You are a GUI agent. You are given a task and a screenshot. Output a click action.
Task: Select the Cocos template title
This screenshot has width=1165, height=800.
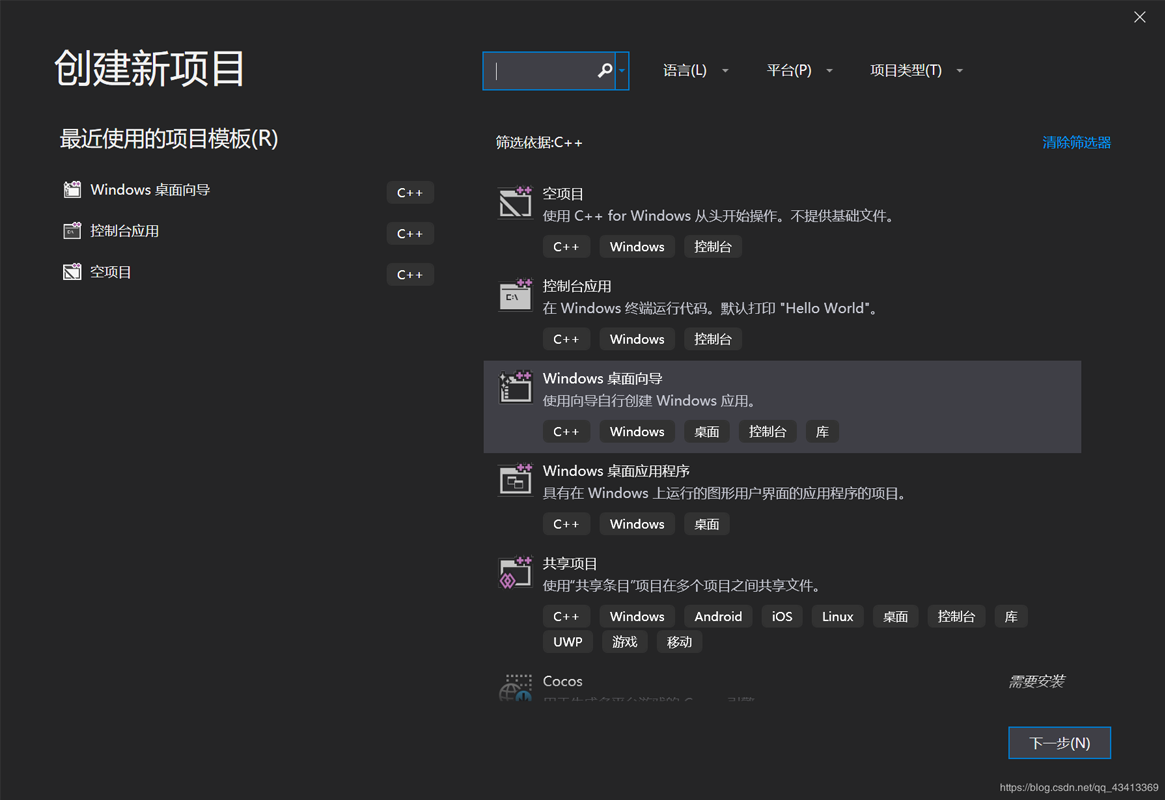562,681
